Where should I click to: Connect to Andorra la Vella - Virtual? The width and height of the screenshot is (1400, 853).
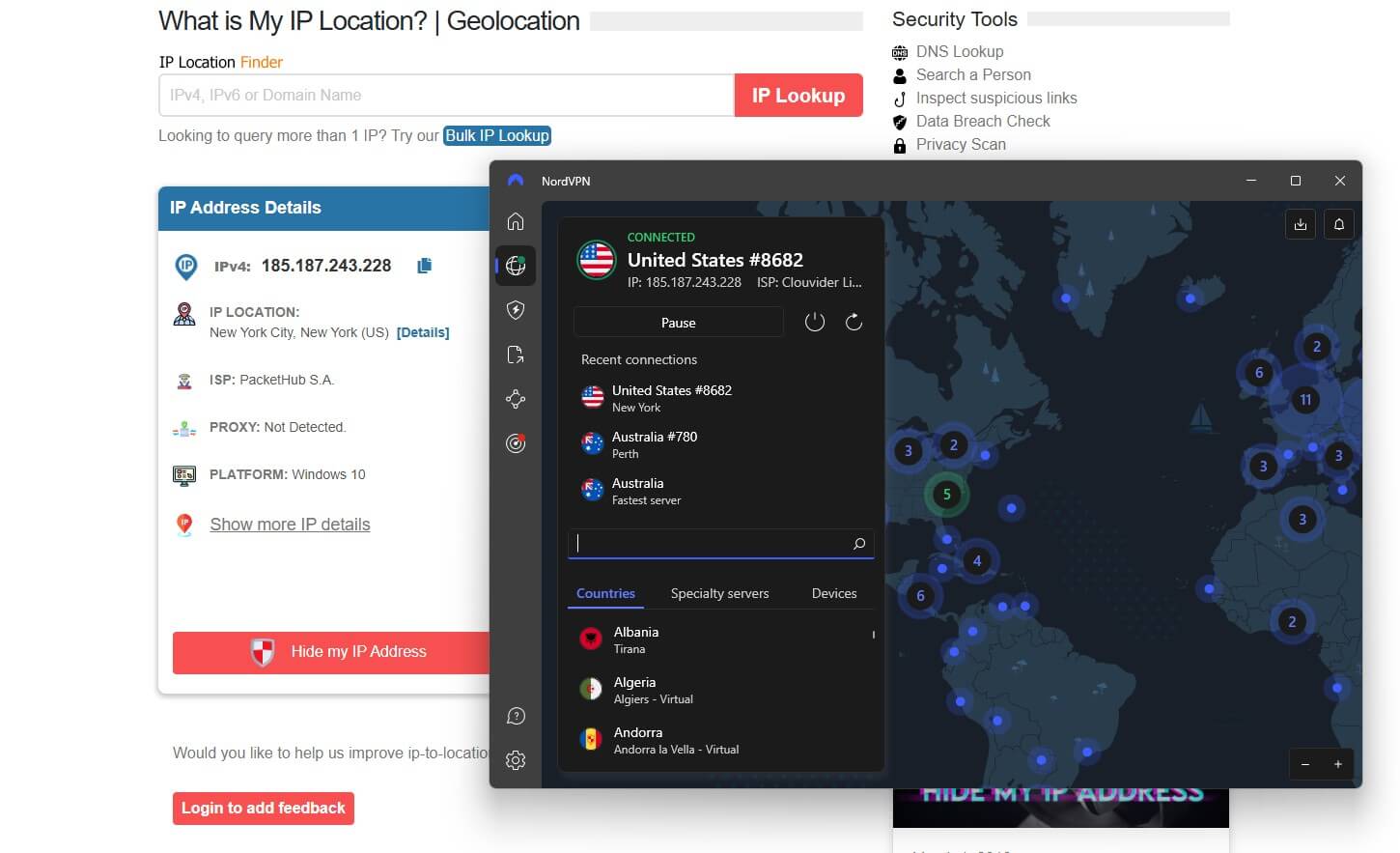[720, 740]
